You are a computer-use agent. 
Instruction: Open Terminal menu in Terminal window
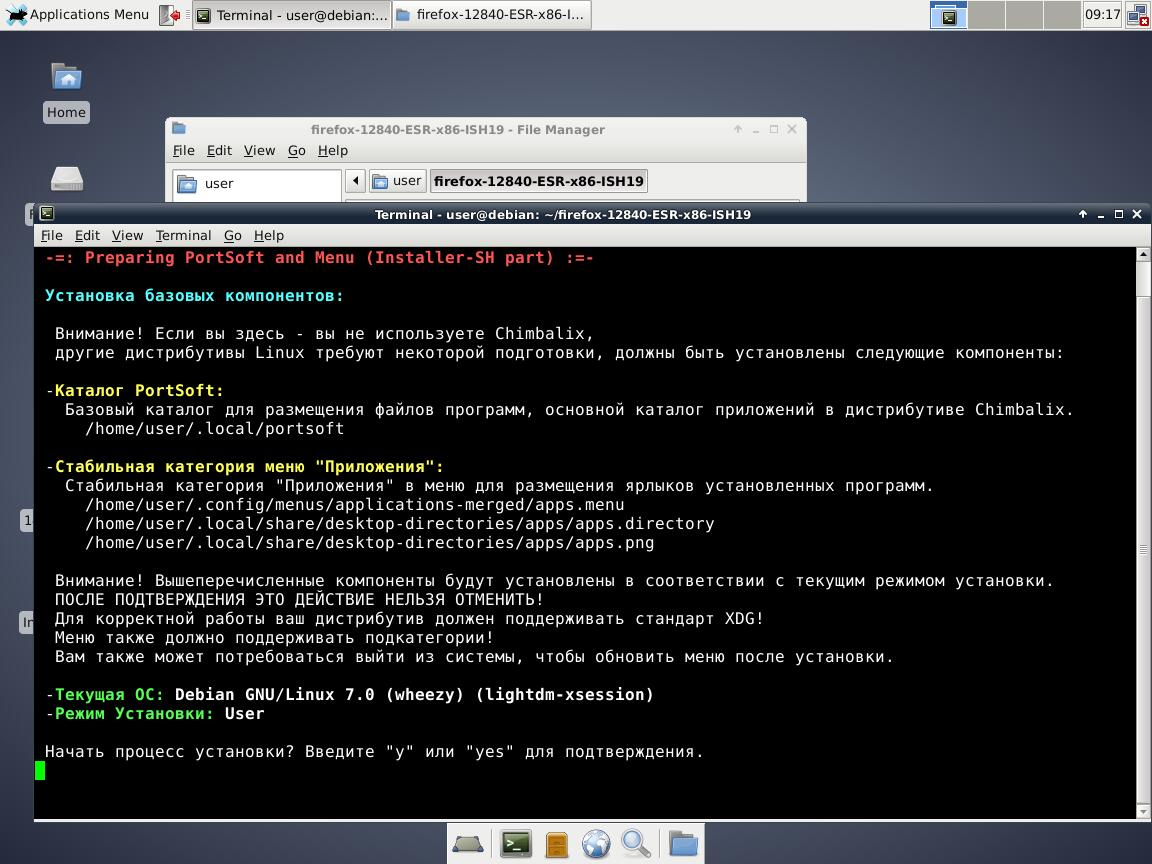pyautogui.click(x=184, y=235)
